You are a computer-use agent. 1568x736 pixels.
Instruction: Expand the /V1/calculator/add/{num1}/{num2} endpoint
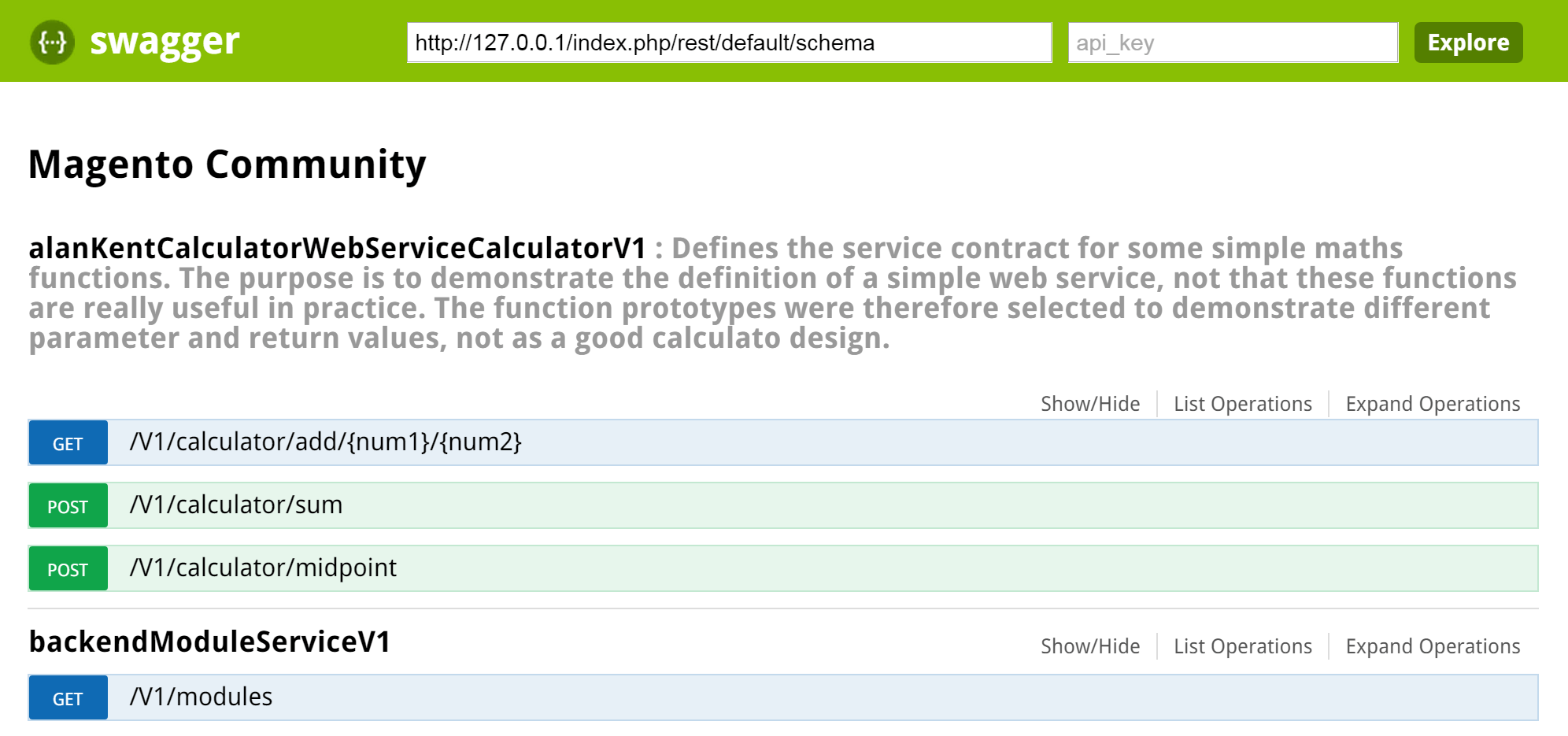pyautogui.click(x=325, y=442)
